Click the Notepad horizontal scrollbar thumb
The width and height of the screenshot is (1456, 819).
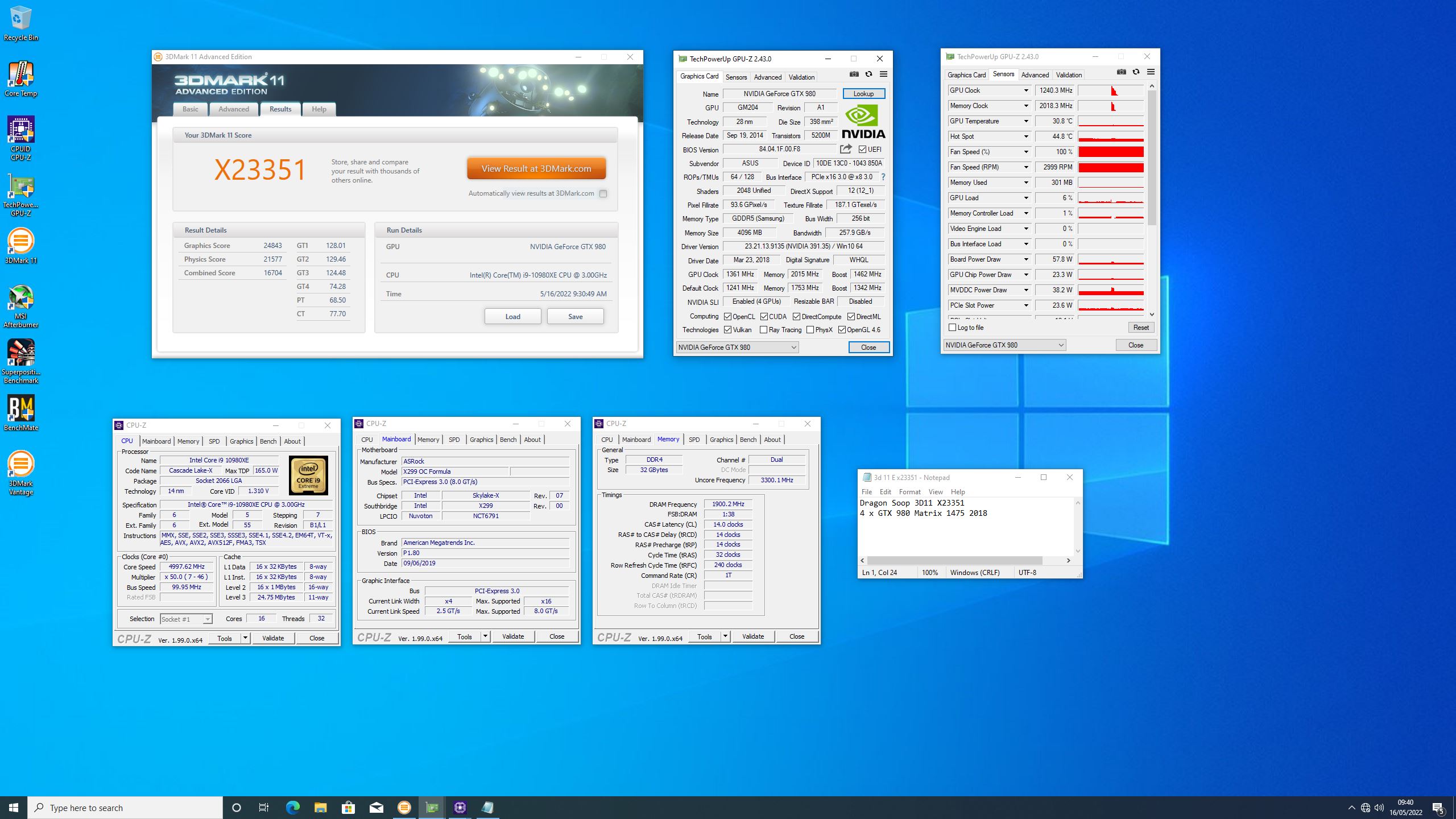[x=954, y=560]
